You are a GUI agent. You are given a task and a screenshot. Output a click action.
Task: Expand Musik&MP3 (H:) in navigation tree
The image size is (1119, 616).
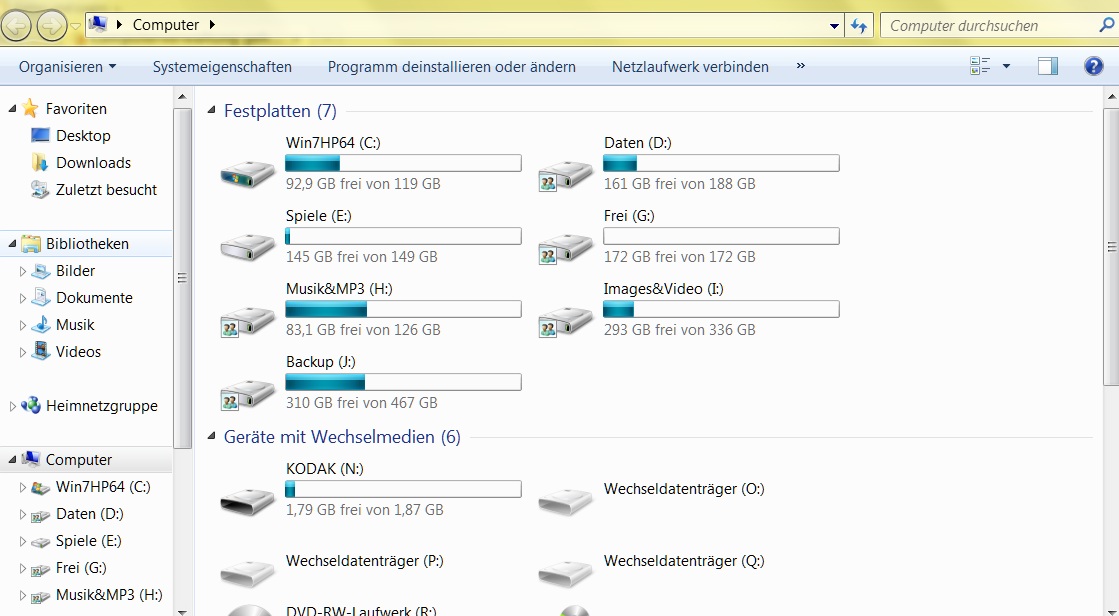pyautogui.click(x=22, y=595)
